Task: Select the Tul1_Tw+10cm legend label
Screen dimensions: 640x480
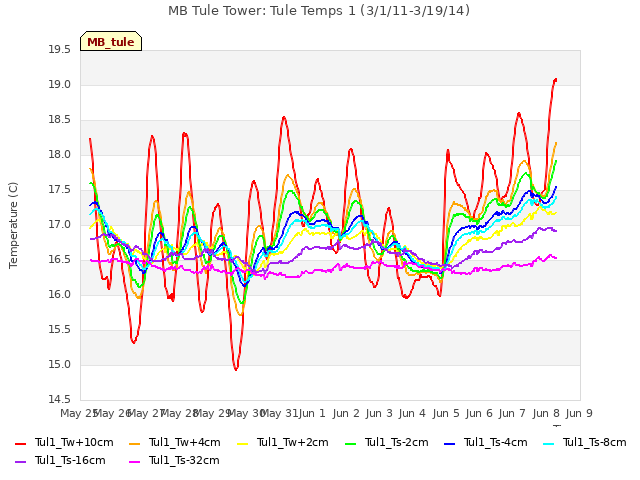Action: pos(74,442)
